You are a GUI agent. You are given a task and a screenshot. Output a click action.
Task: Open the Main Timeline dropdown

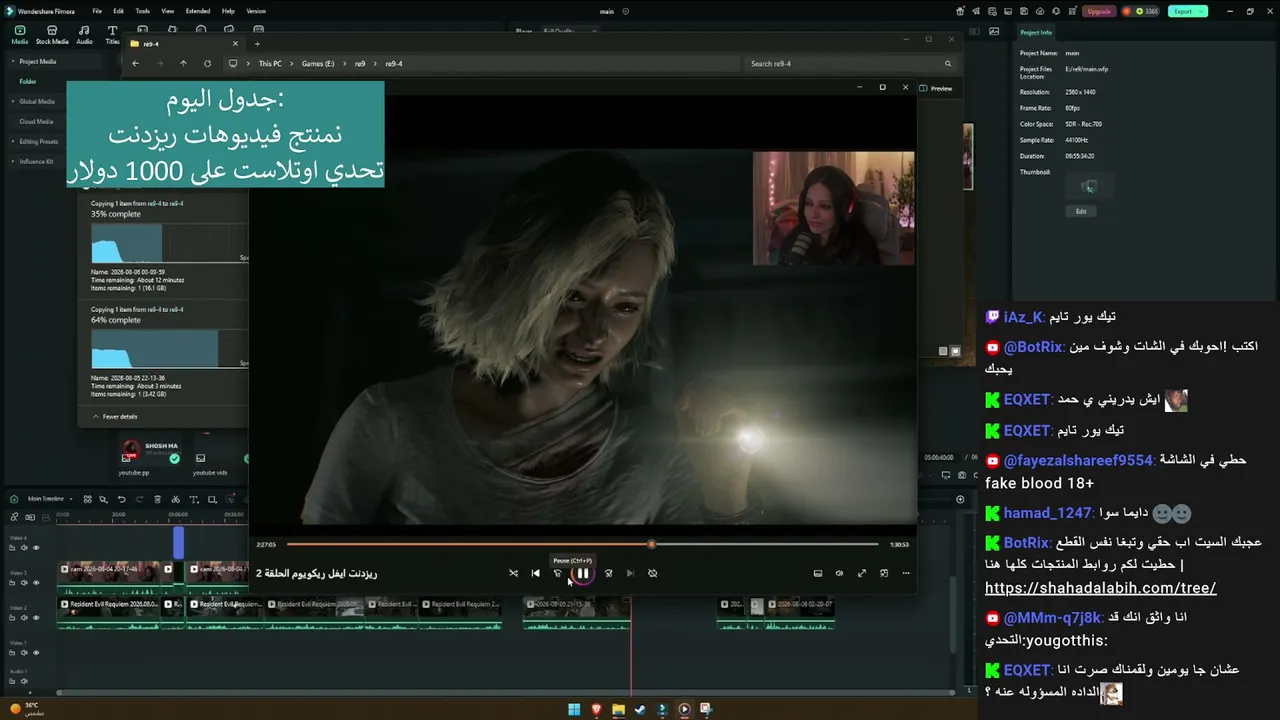49,499
